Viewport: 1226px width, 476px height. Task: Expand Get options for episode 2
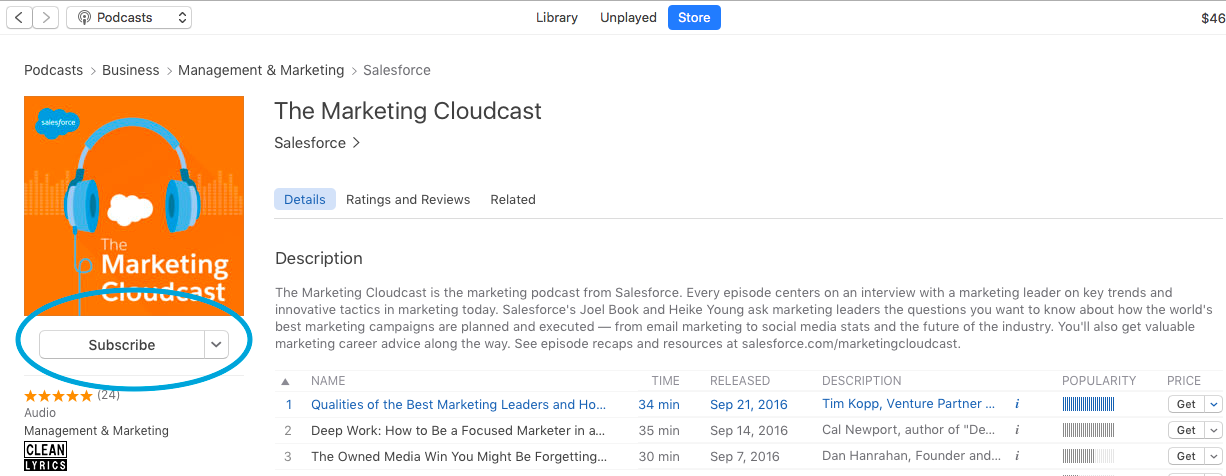tap(1214, 430)
